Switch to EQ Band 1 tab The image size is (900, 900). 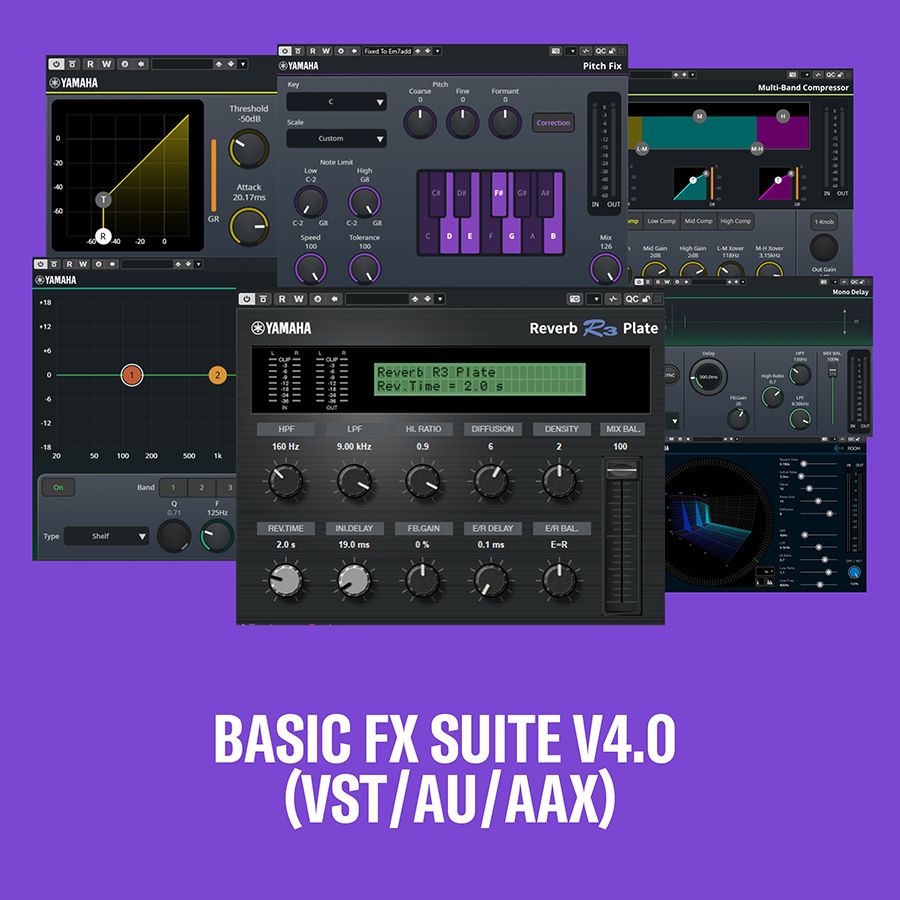pos(173,487)
